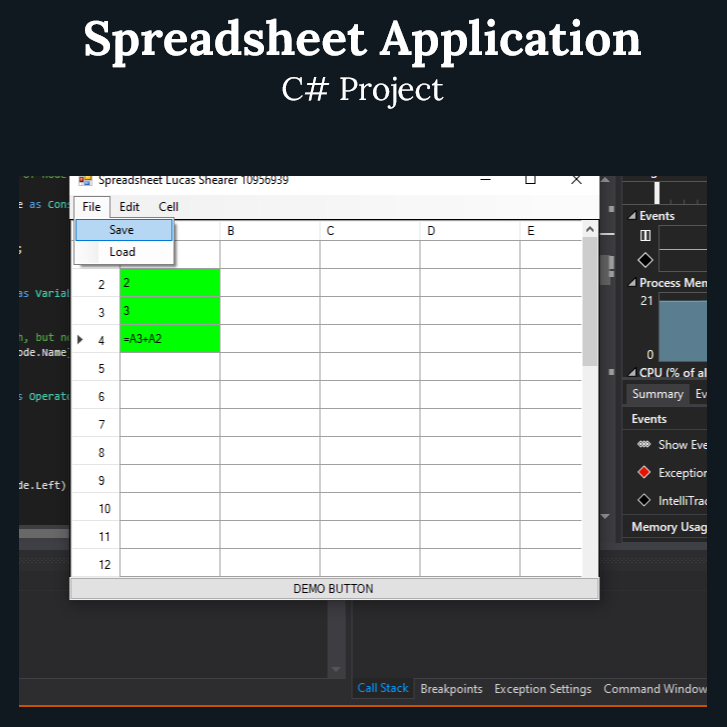Select row header 9
727x727 pixels.
[x=96, y=480]
